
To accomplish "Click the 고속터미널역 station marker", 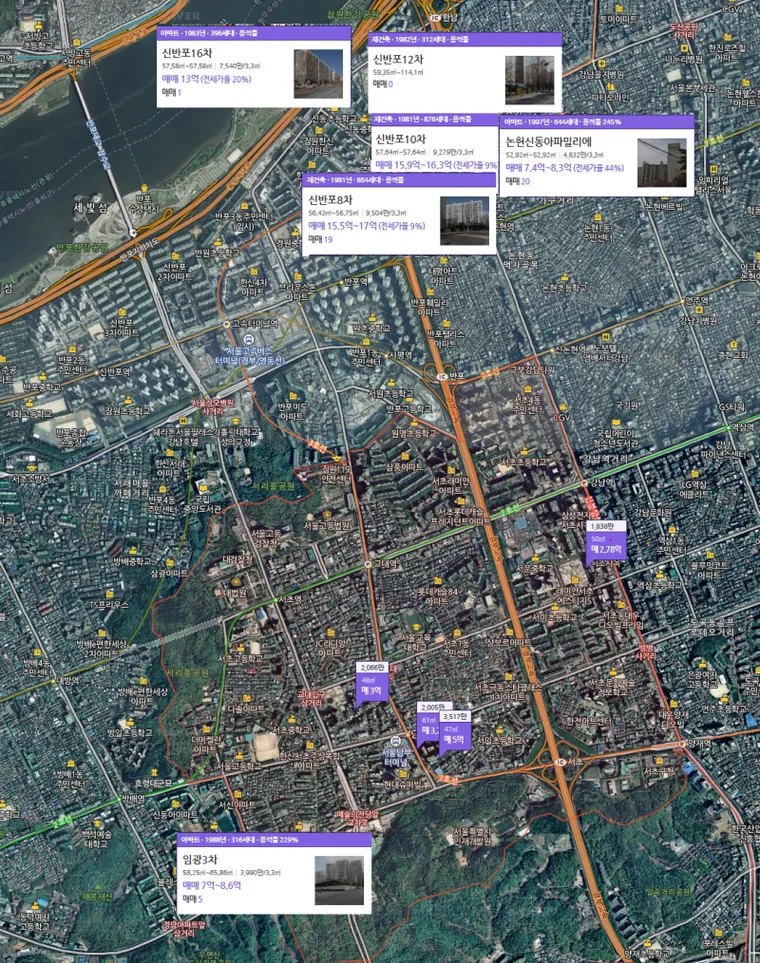I will (227, 324).
